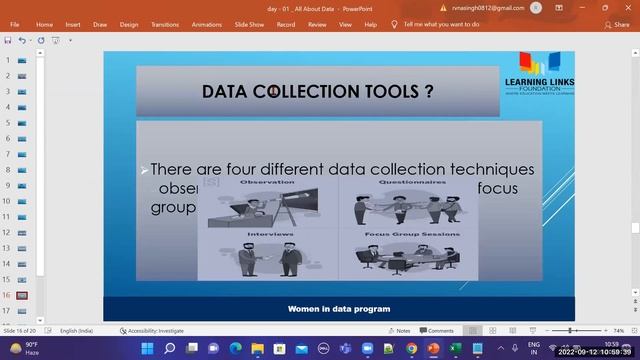The image size is (640, 360).
Task: Click the Tell me what you want to do box
Action: [x=441, y=24]
